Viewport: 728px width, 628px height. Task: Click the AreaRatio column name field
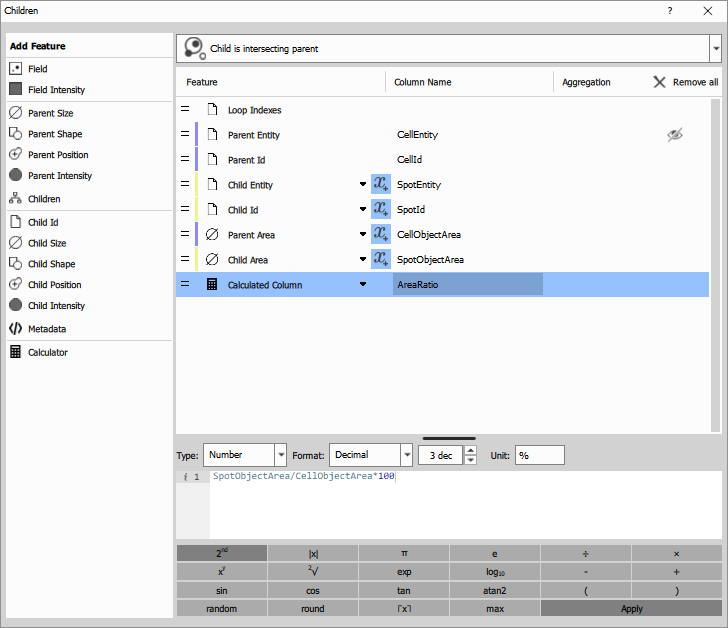point(468,285)
